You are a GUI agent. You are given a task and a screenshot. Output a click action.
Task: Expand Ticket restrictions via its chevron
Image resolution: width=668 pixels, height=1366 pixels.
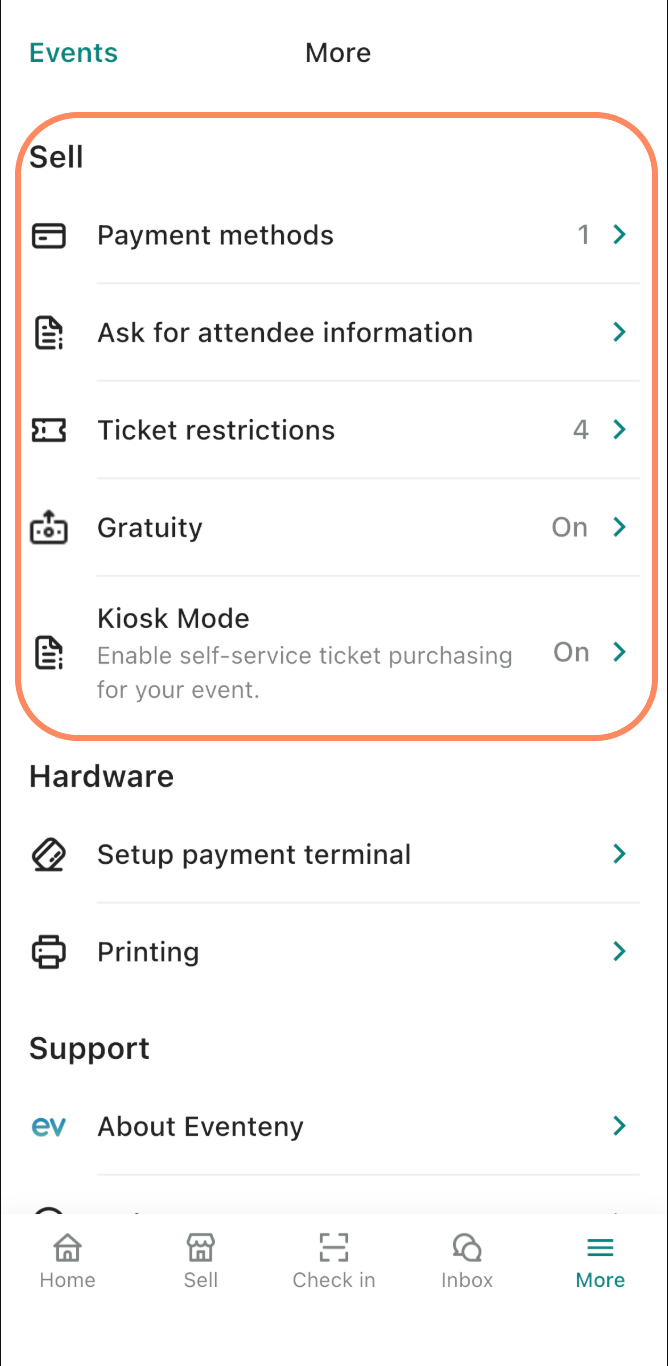(620, 430)
